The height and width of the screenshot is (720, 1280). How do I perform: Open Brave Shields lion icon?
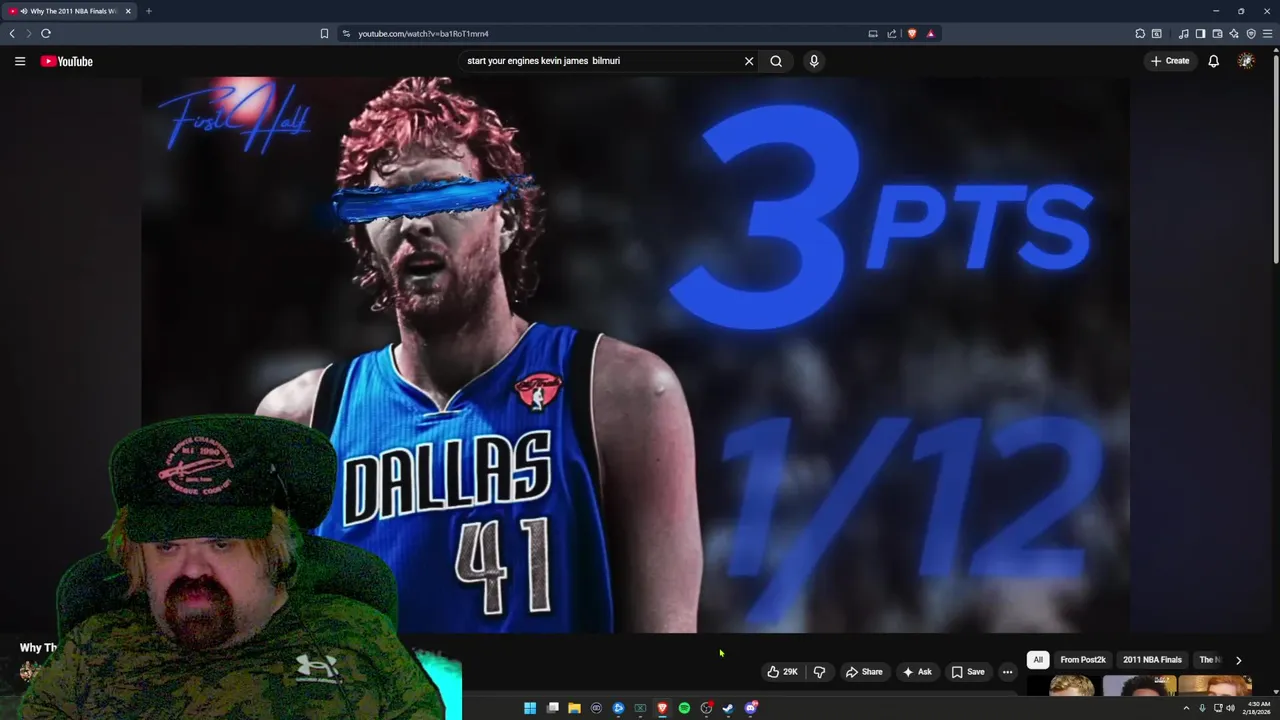click(911, 33)
